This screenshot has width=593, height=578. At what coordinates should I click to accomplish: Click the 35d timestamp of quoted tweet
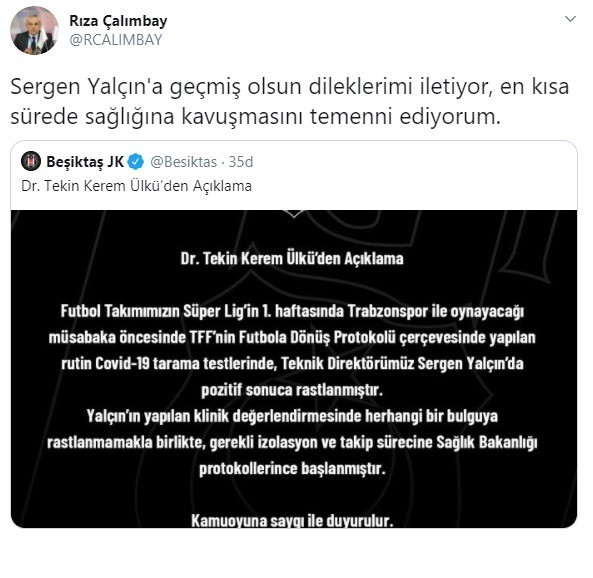pyautogui.click(x=241, y=162)
